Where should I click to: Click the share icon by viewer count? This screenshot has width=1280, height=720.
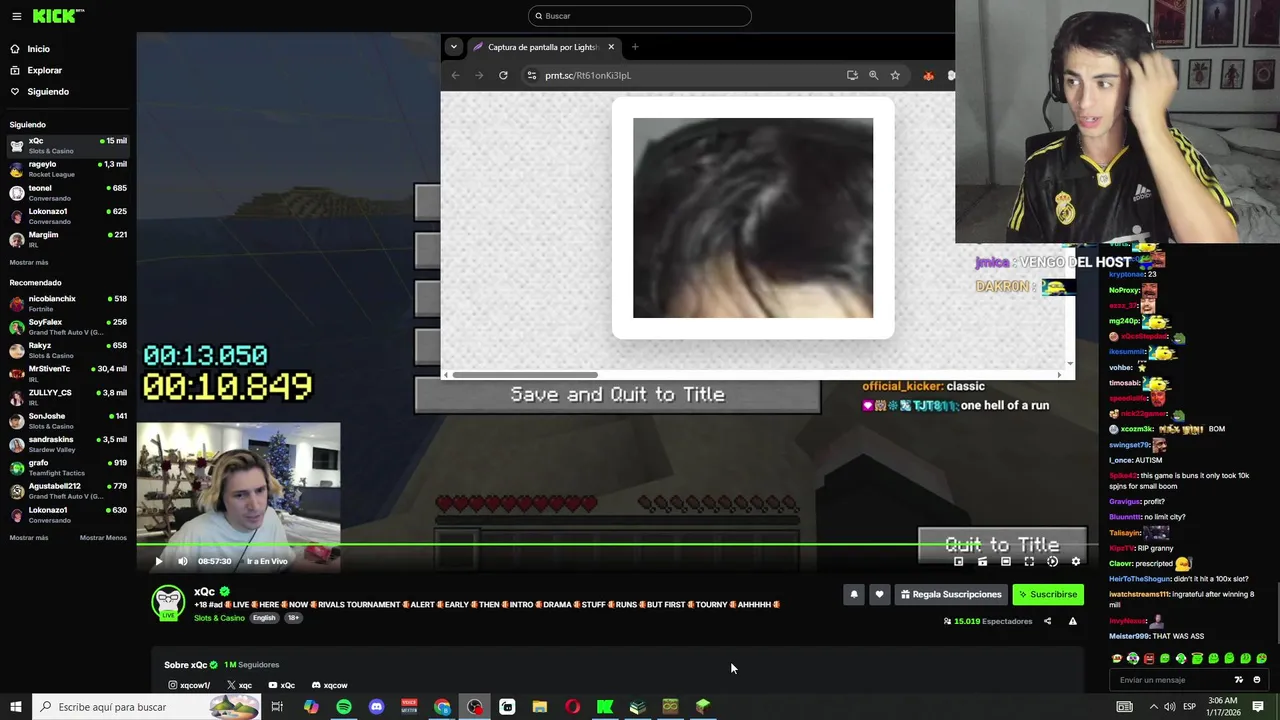pyautogui.click(x=1047, y=621)
